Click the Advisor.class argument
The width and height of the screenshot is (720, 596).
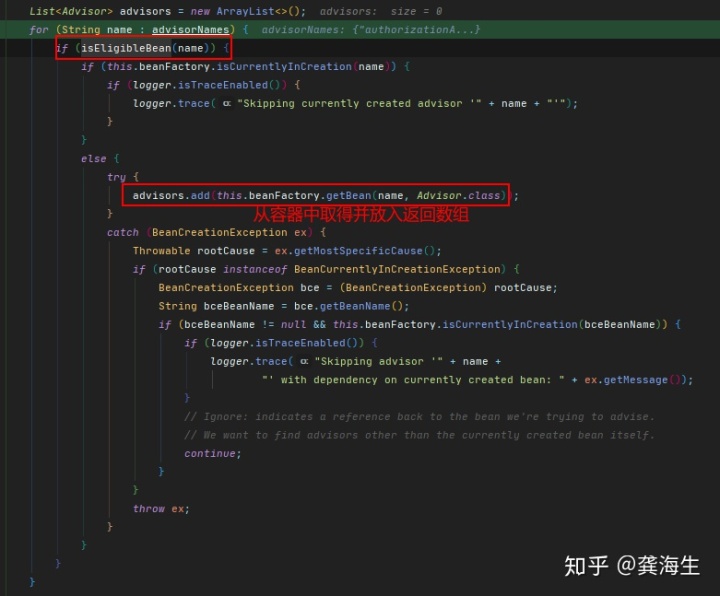point(458,196)
